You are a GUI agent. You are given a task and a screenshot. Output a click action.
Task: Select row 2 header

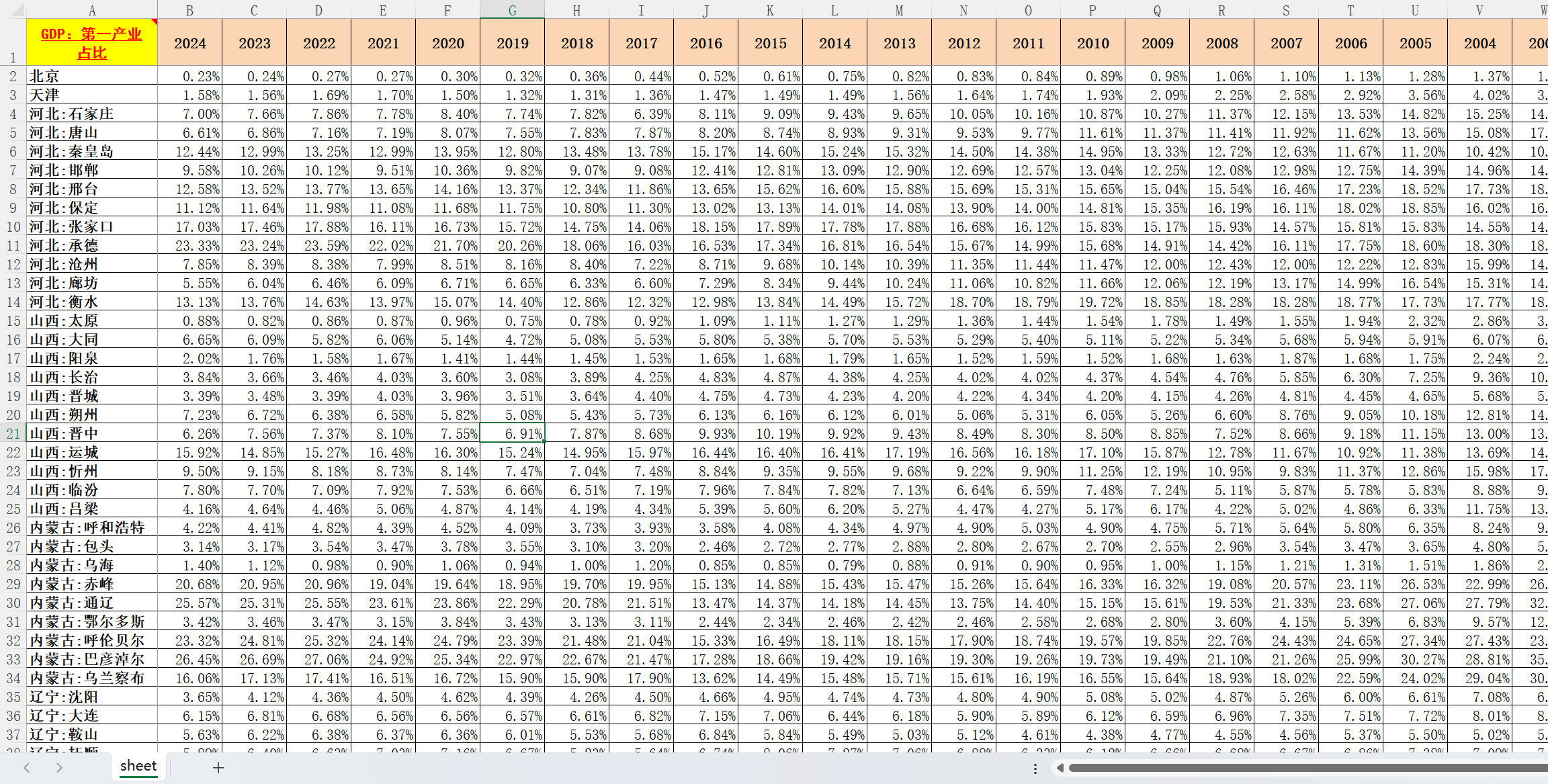tap(13, 76)
